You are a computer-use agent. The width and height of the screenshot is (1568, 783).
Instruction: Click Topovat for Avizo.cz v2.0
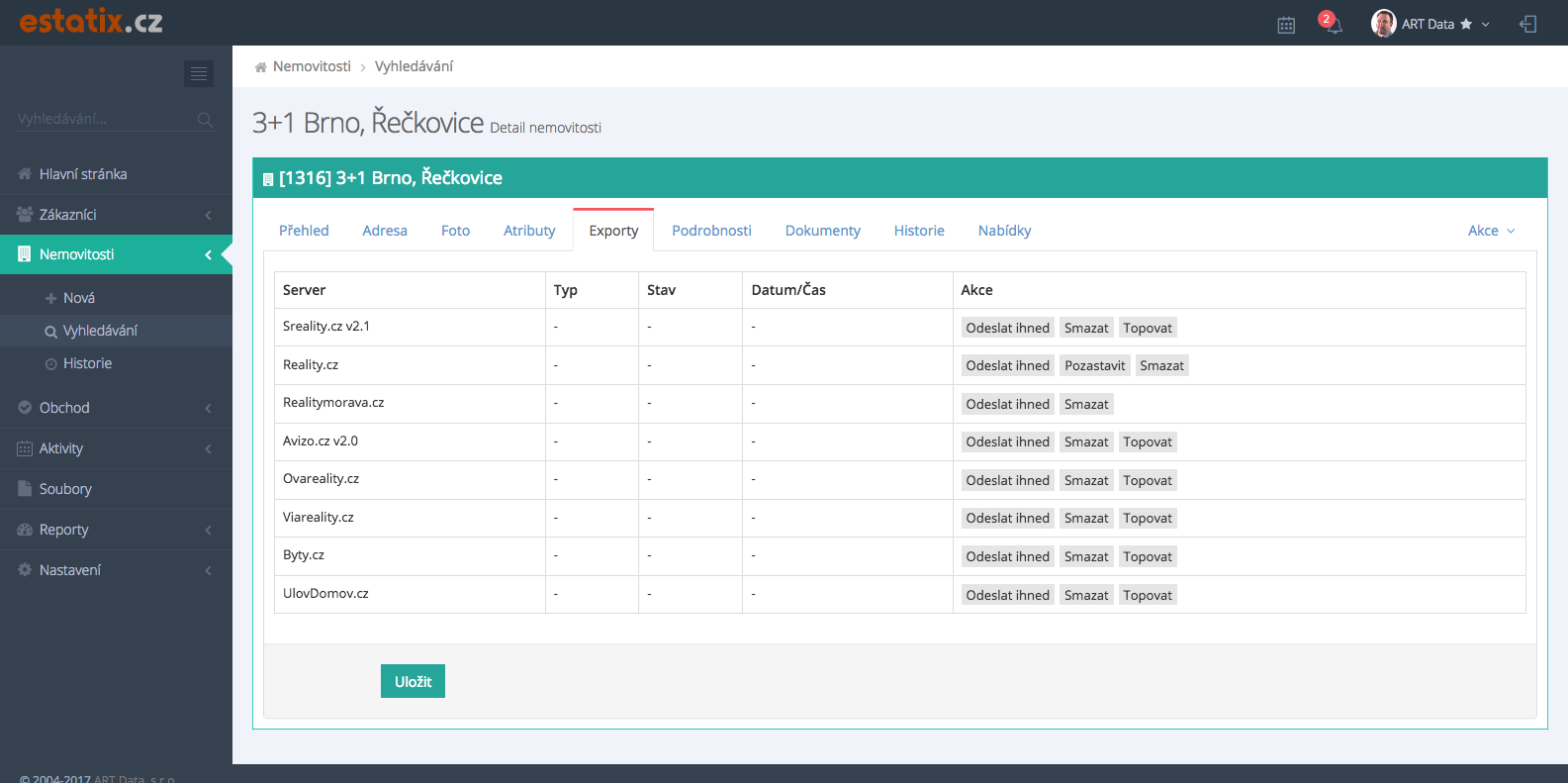(1148, 441)
